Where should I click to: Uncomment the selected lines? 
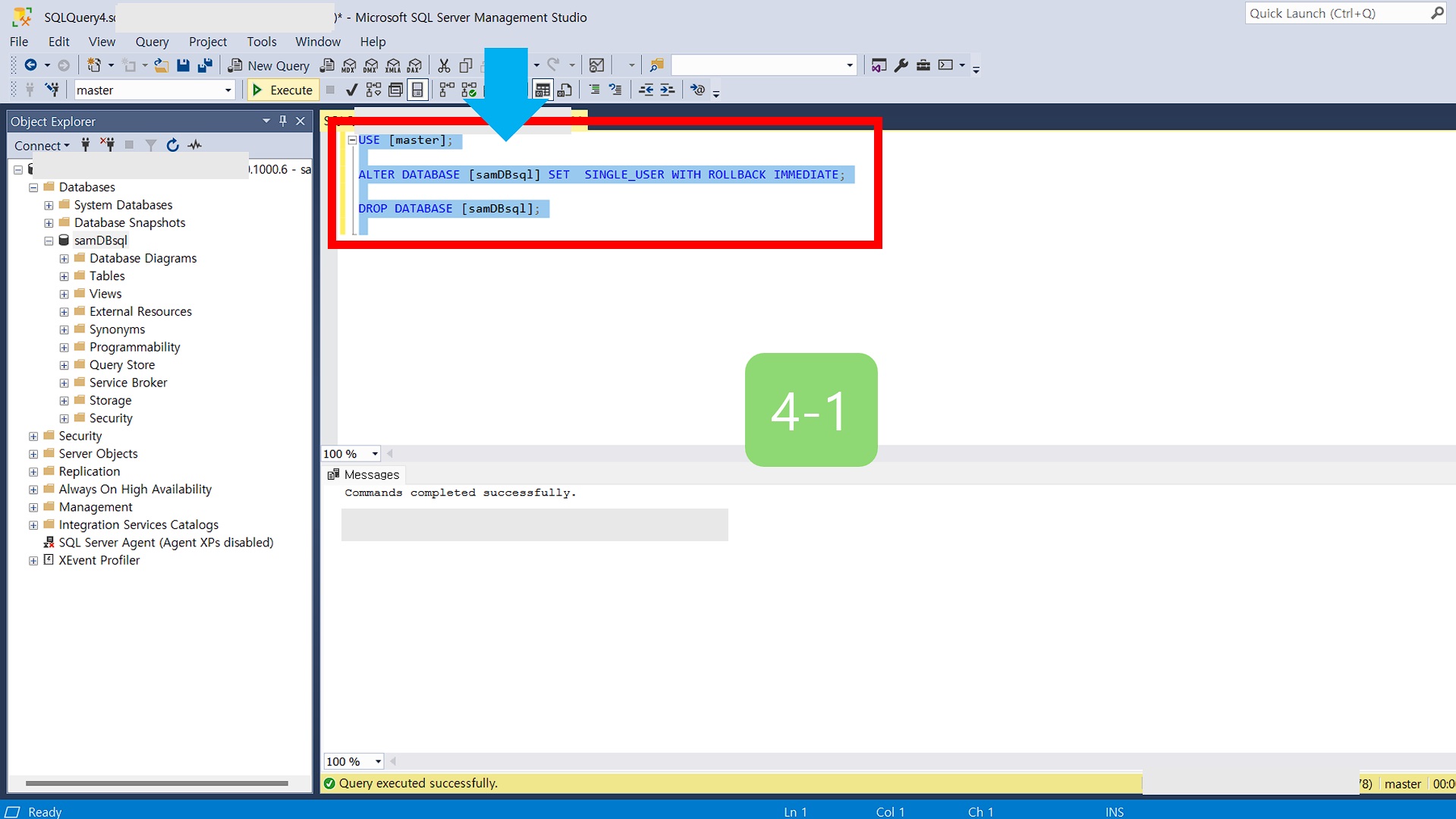click(616, 90)
